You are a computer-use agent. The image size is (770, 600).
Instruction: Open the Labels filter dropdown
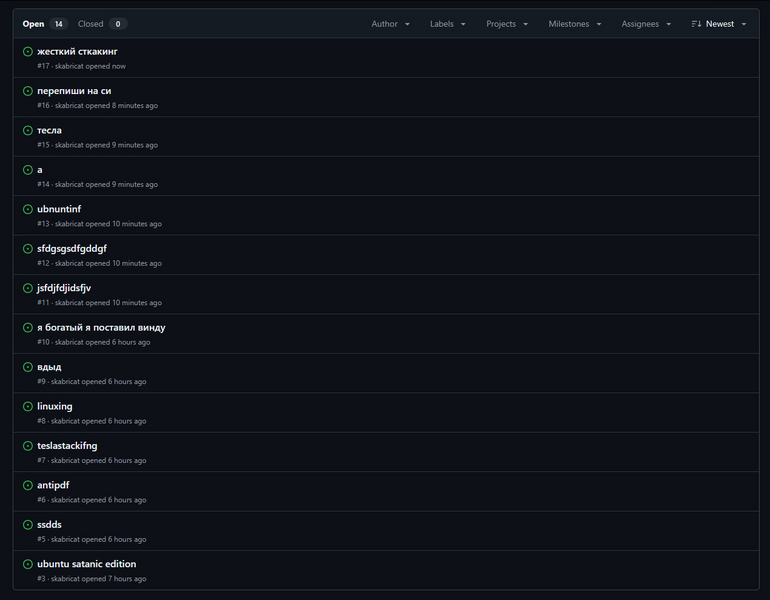coord(448,24)
